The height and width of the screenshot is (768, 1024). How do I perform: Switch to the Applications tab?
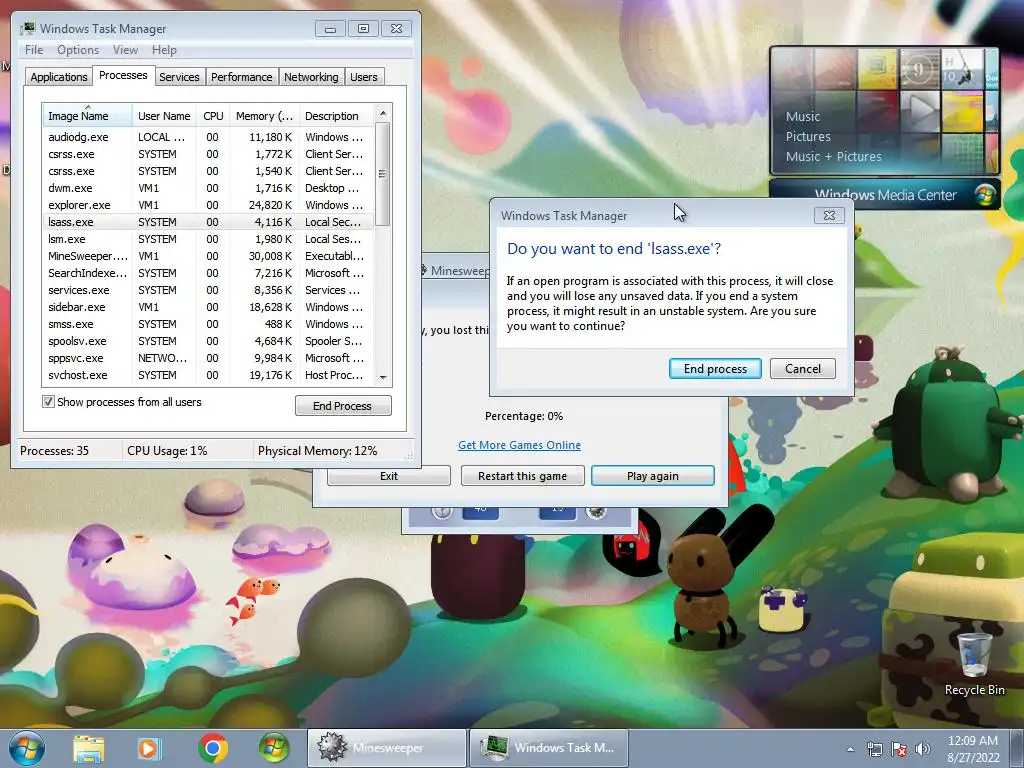(59, 77)
